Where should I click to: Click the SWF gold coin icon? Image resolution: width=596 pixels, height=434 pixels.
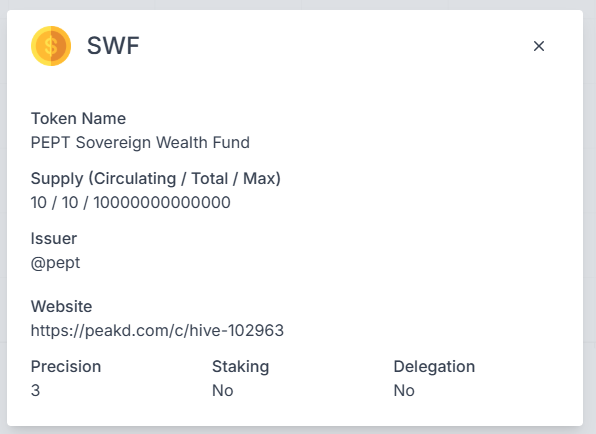click(51, 46)
